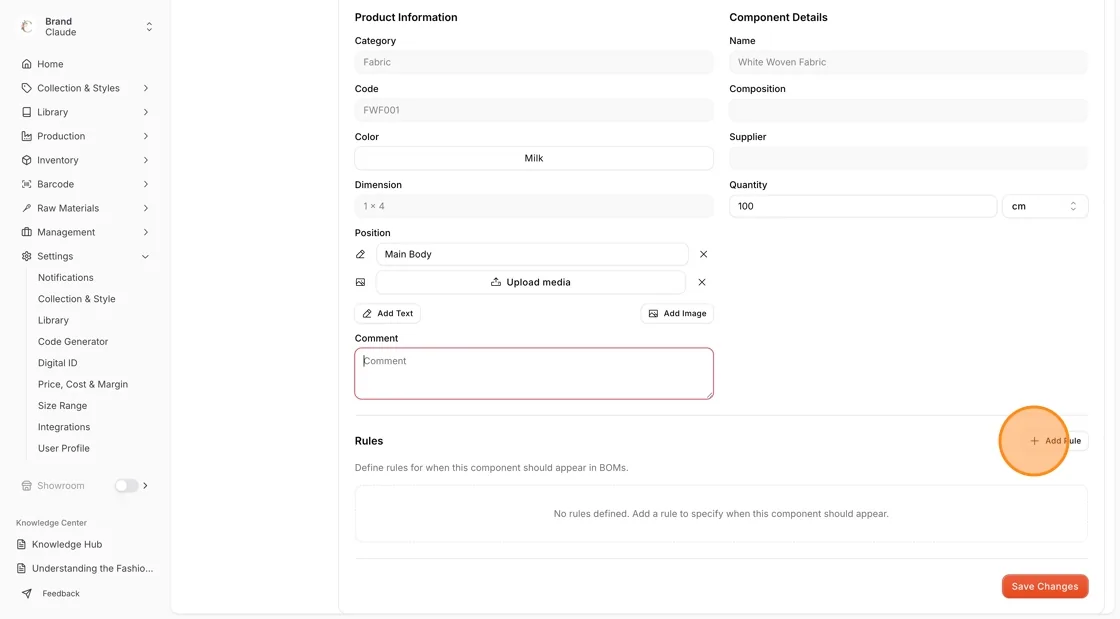
Task: Click the Brand Claude logo icon
Action: click(x=27, y=26)
